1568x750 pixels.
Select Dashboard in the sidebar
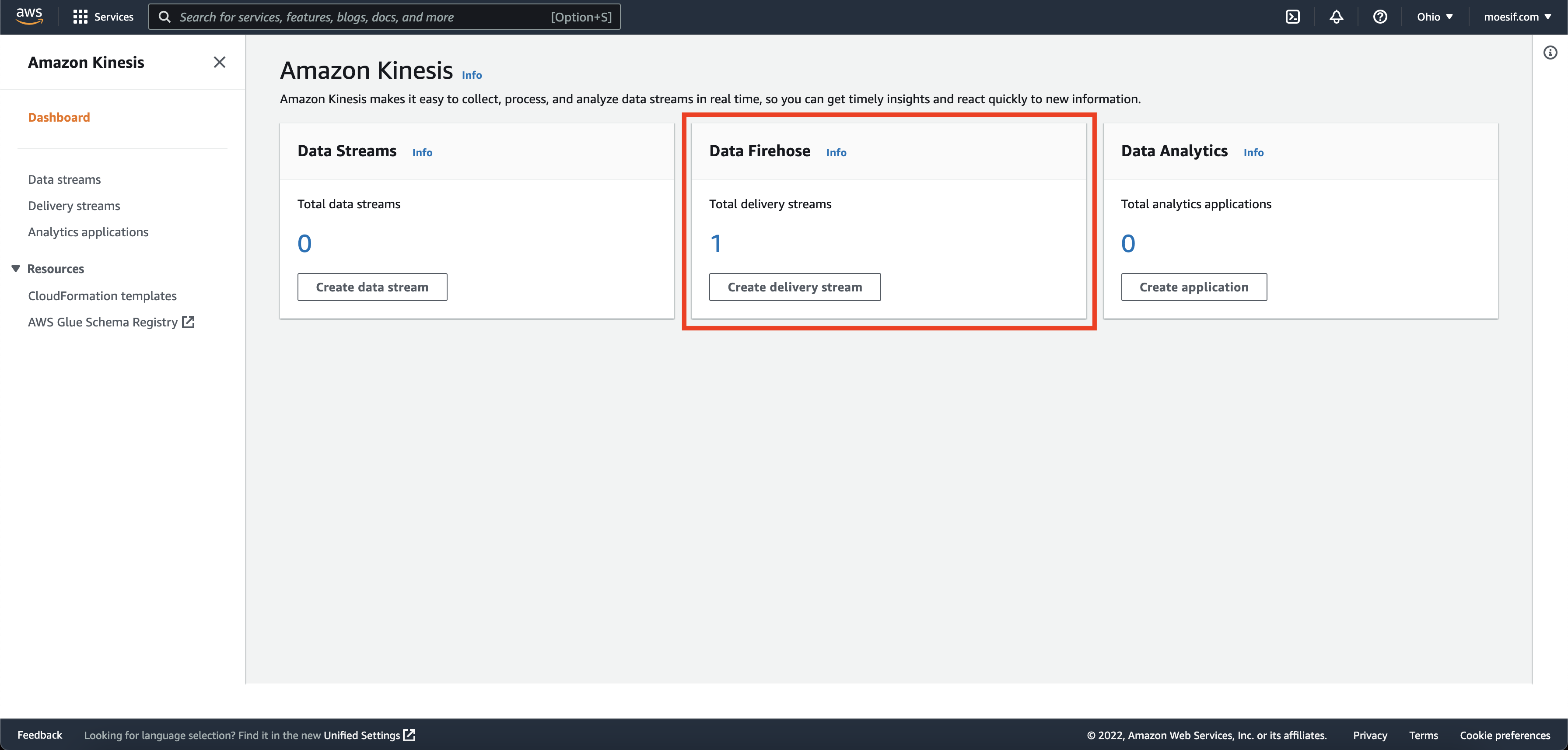pyautogui.click(x=59, y=117)
